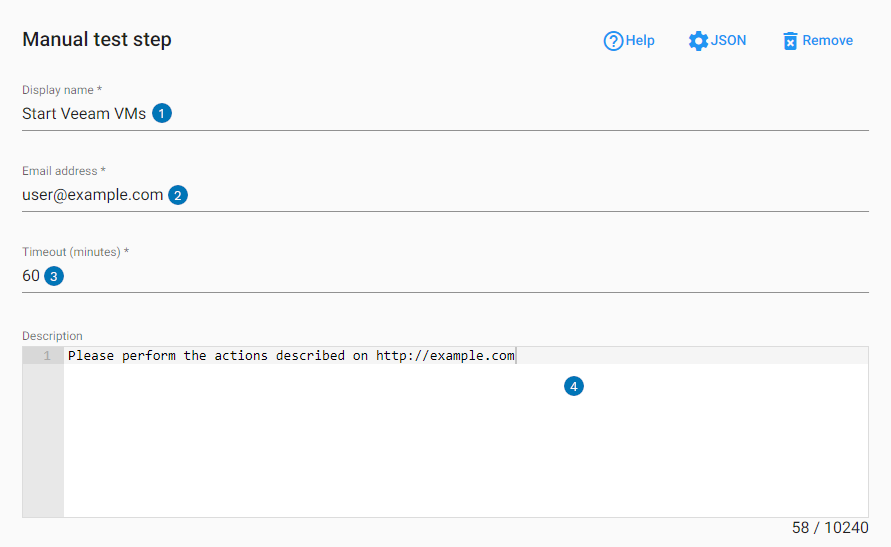Click badge 1 beside Start Veeam VMs

pyautogui.click(x=162, y=113)
